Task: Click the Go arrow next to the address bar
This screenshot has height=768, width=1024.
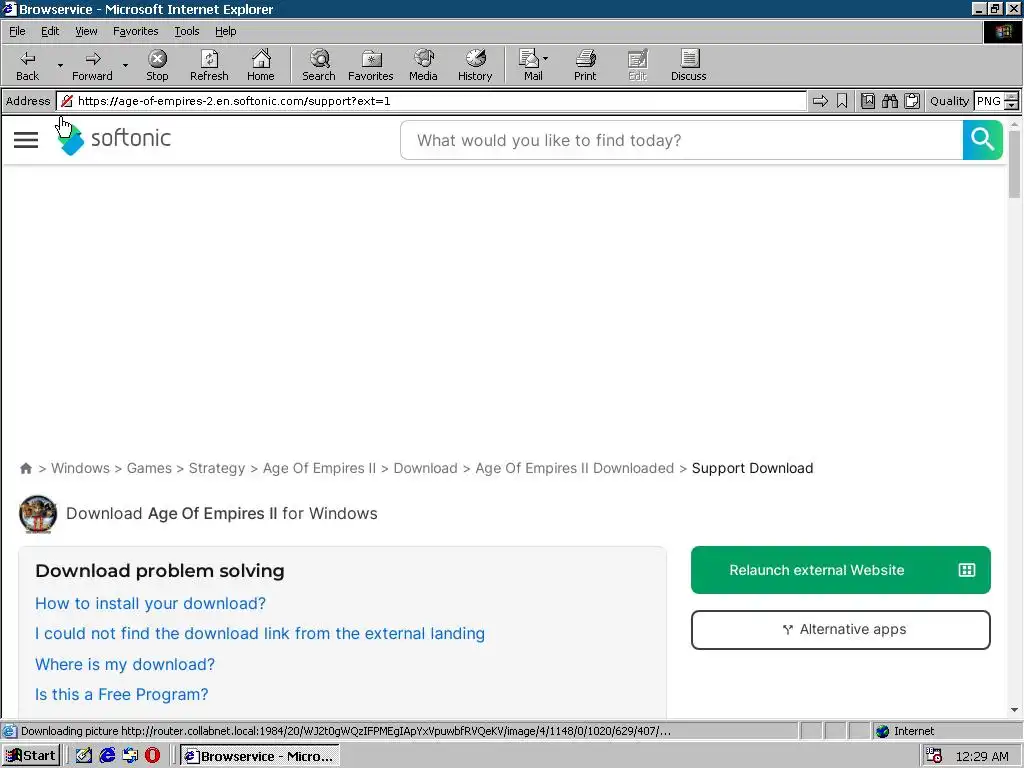Action: (x=820, y=101)
